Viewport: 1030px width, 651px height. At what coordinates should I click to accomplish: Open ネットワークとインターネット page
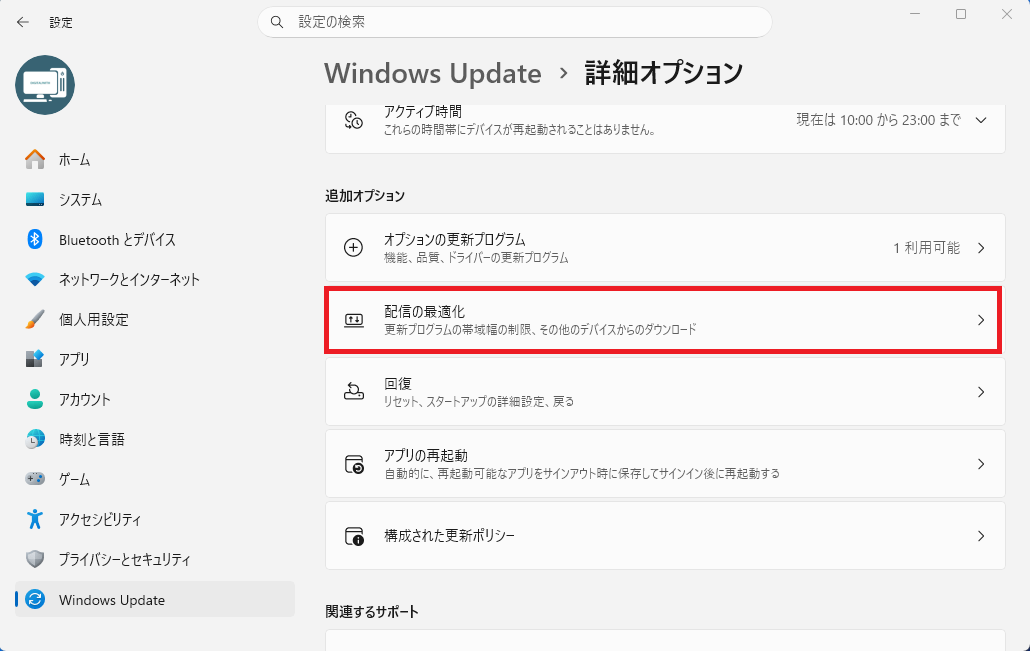(x=155, y=279)
